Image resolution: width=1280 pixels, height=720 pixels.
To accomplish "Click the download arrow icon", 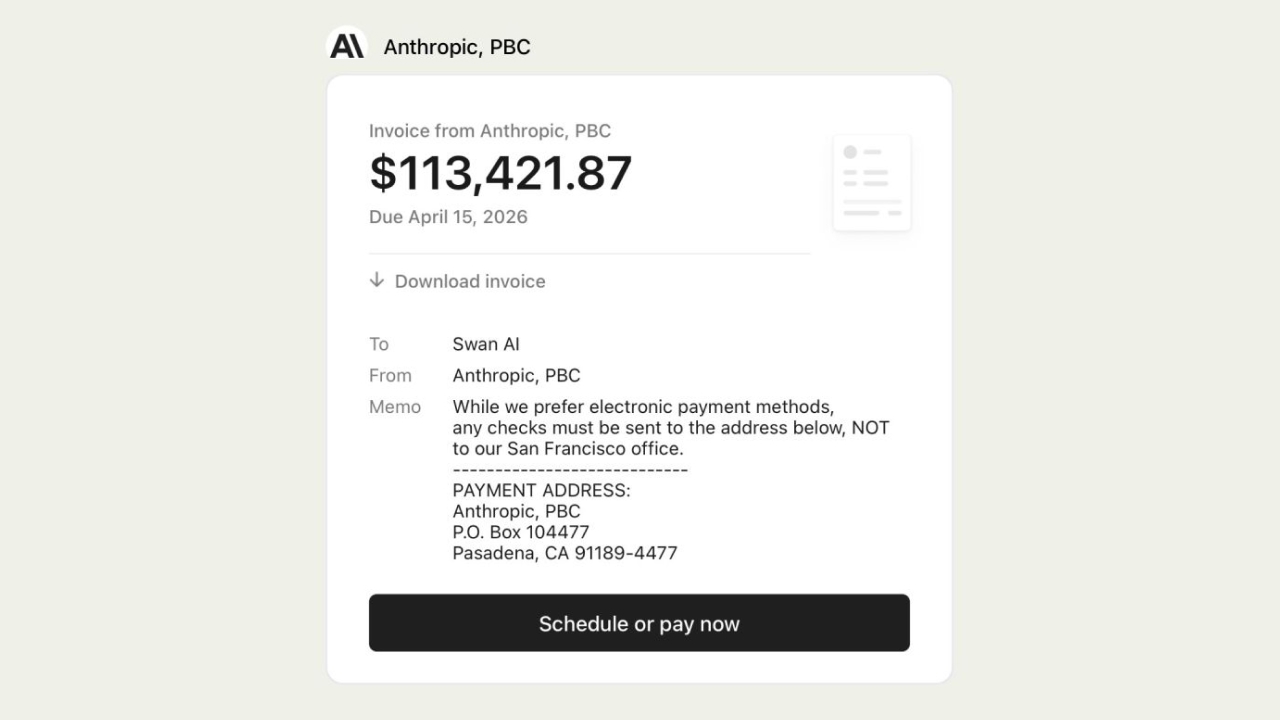I will coord(377,280).
